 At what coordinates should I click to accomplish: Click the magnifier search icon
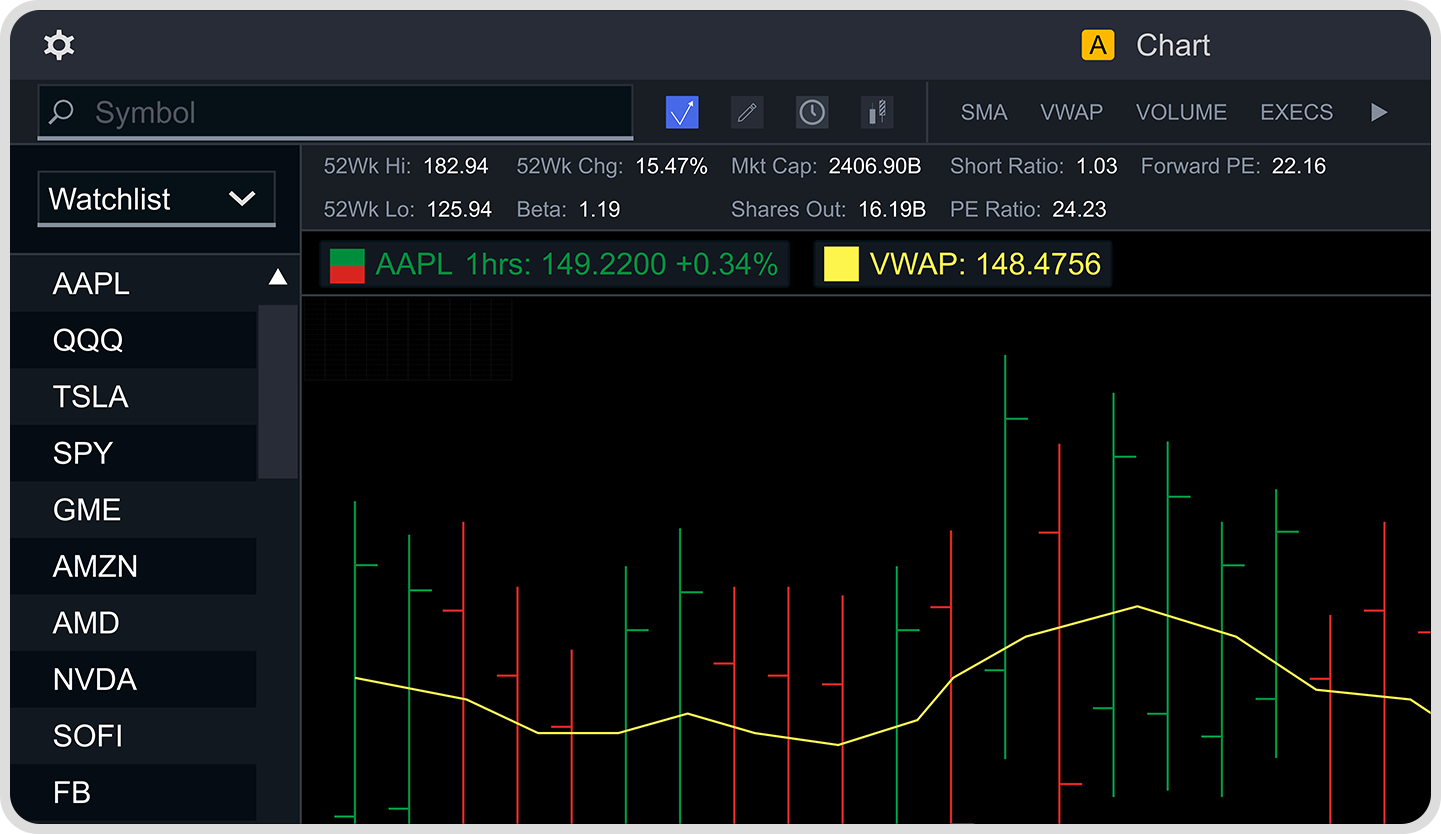(x=62, y=112)
